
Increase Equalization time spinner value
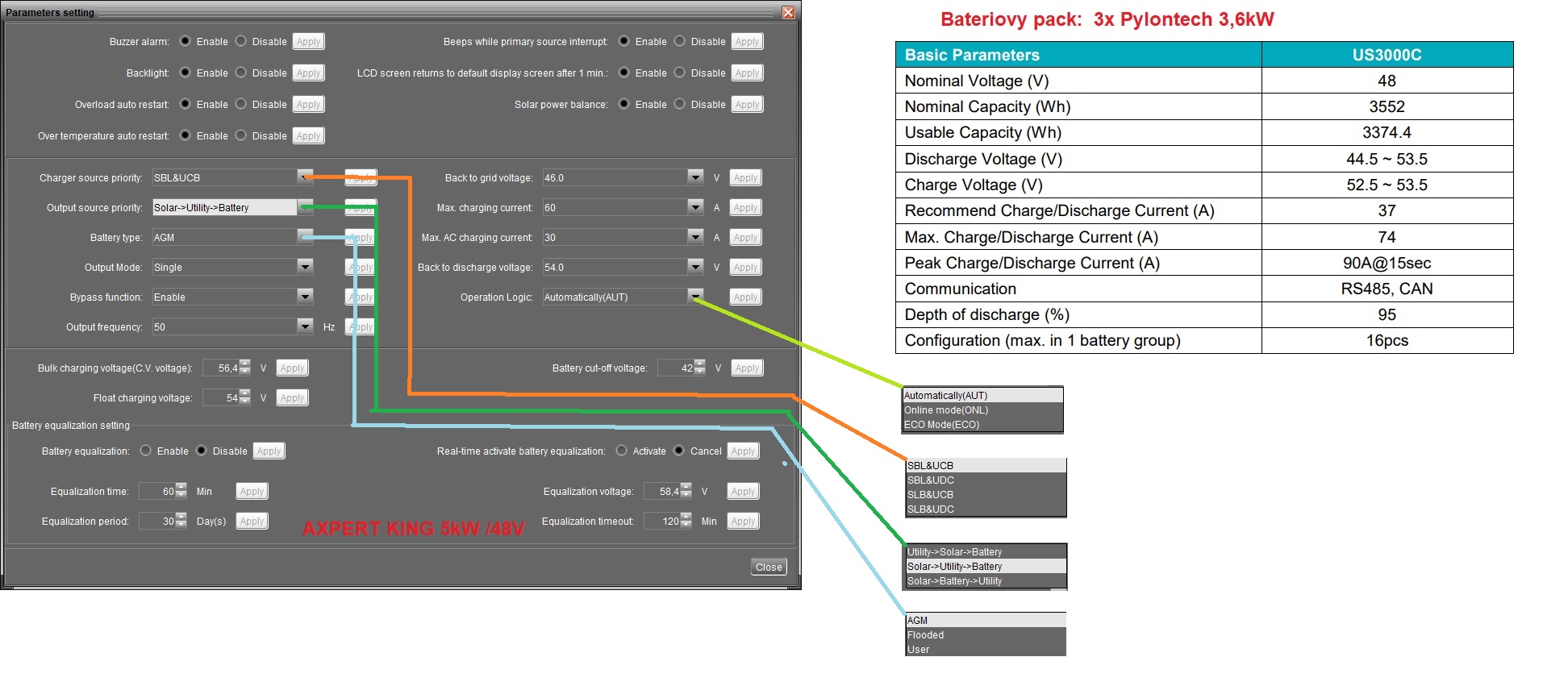click(x=181, y=488)
